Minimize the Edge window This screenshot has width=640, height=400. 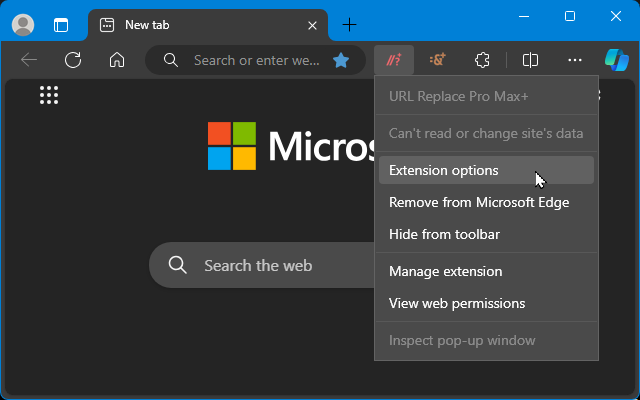(x=524, y=16)
